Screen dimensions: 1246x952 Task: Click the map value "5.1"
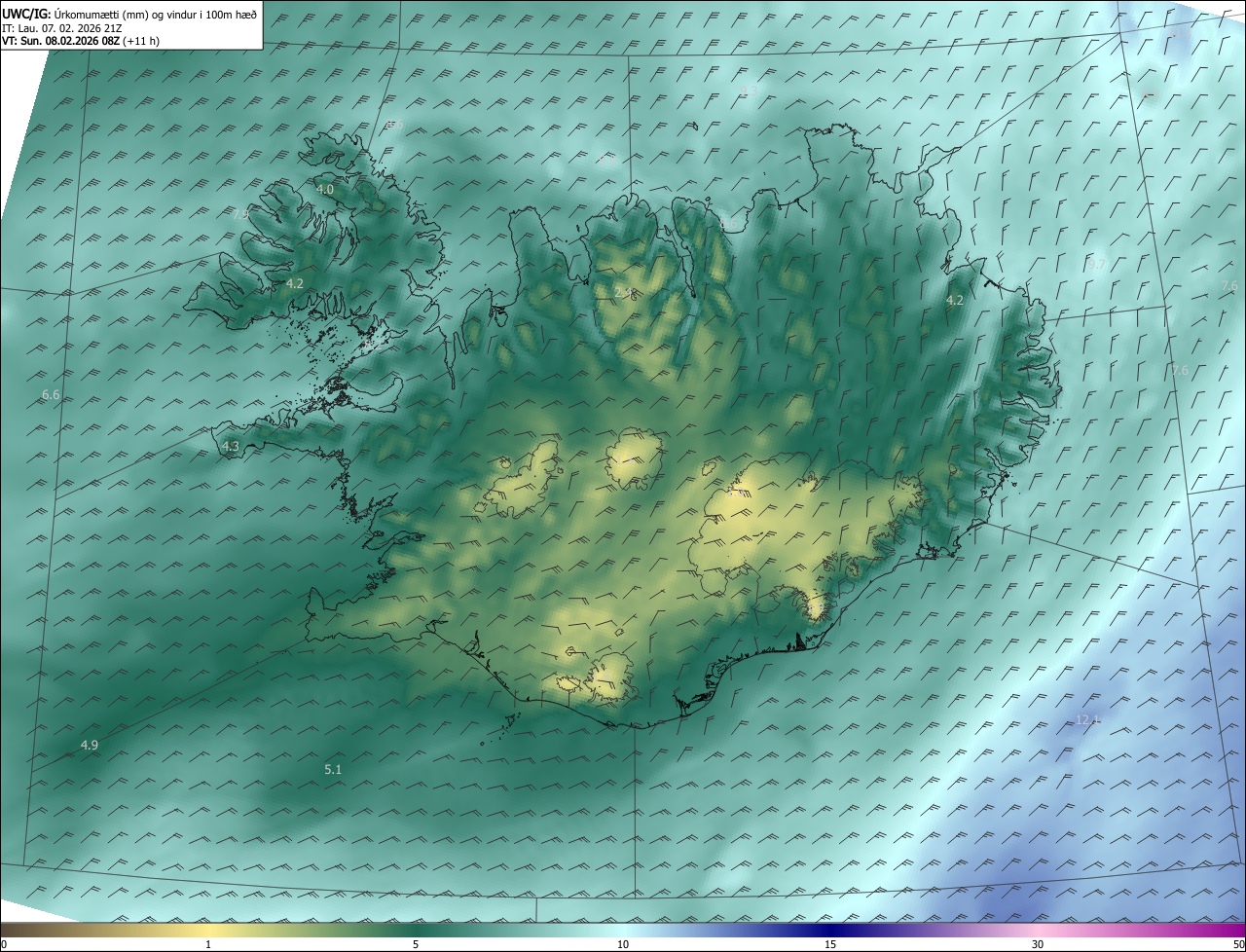pyautogui.click(x=333, y=769)
